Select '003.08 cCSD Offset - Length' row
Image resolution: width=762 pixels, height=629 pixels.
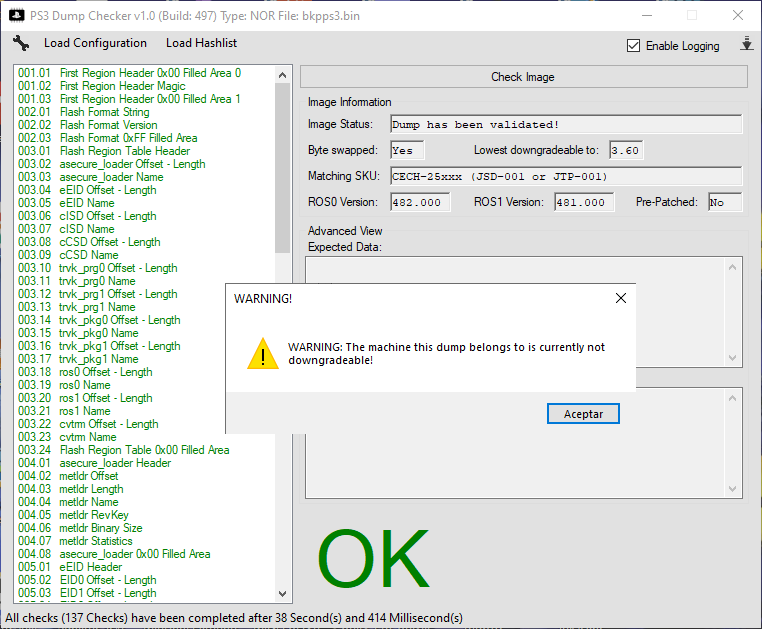point(89,242)
